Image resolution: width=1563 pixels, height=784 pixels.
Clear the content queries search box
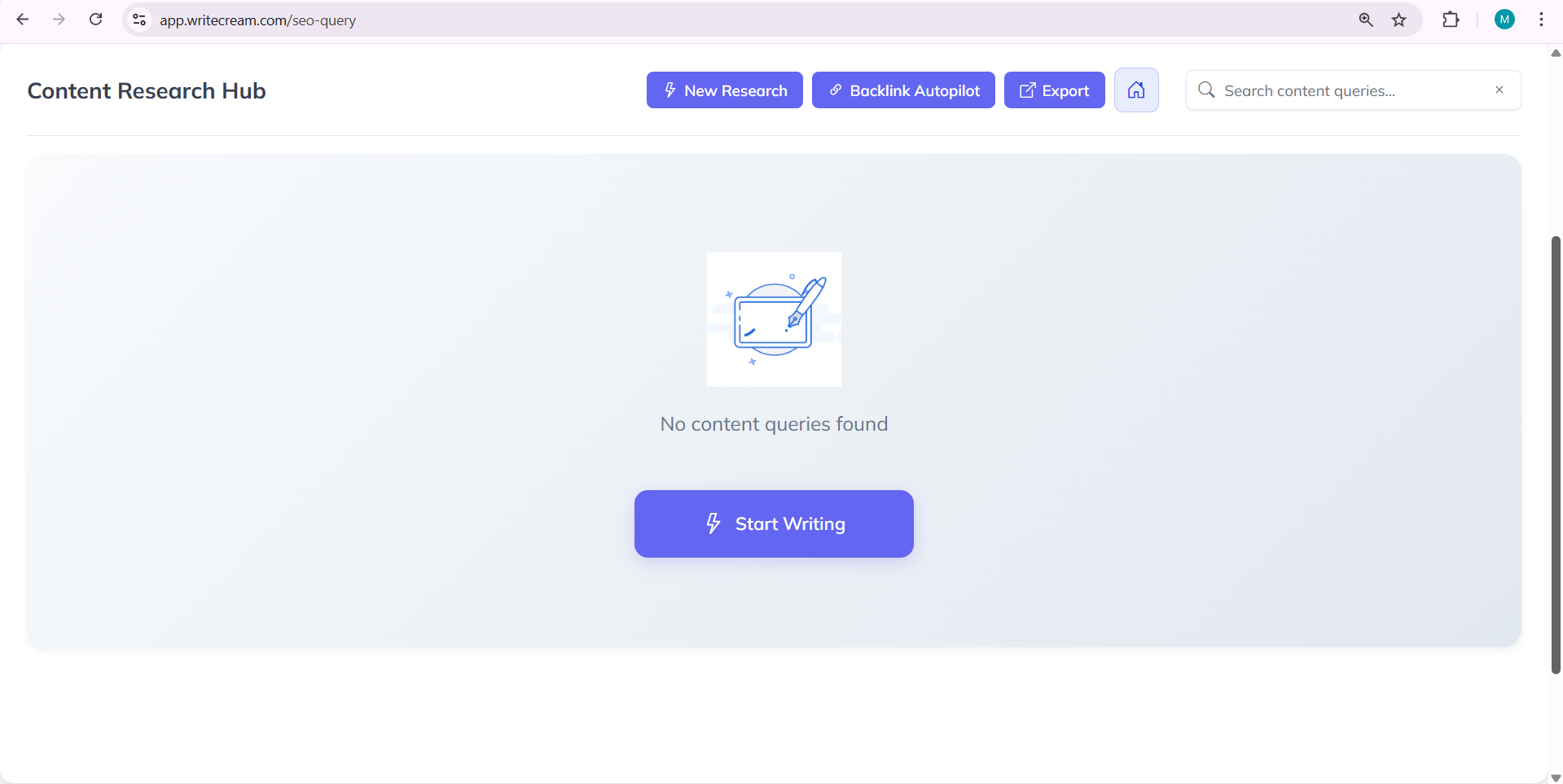1499,90
